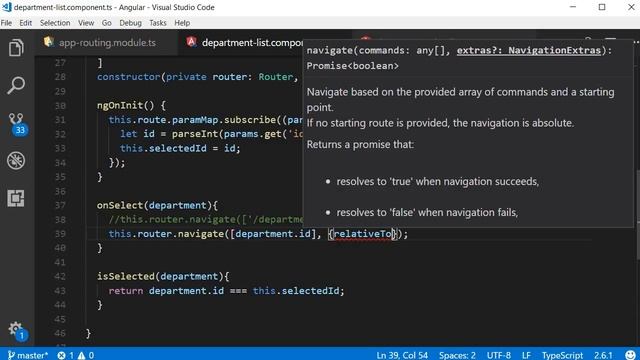
Task: Close the VS Code window
Action: tap(631, 7)
